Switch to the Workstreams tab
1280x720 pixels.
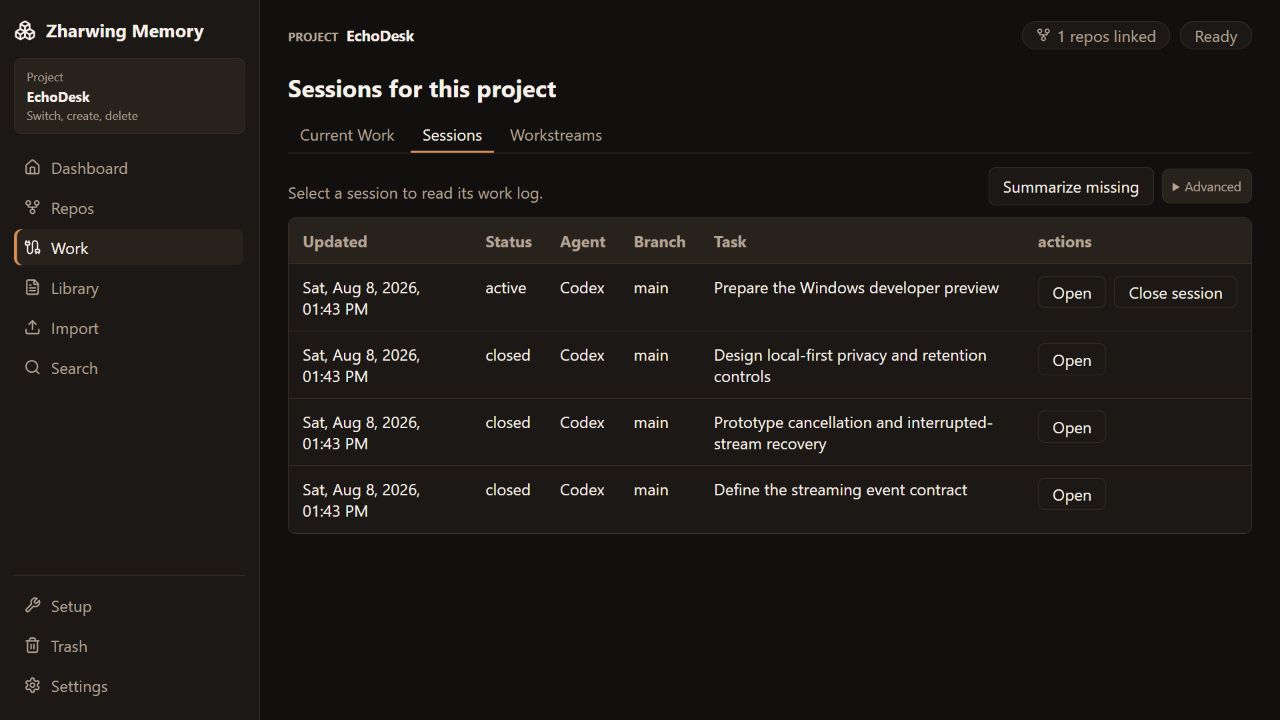pyautogui.click(x=556, y=135)
